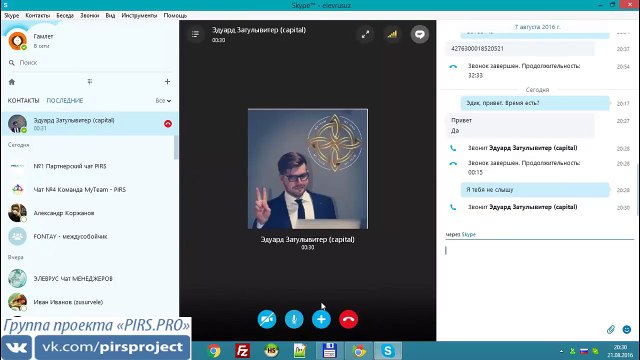The height and width of the screenshot is (360, 640).
Task: Hang up via red icon in contact row
Action: 168,124
